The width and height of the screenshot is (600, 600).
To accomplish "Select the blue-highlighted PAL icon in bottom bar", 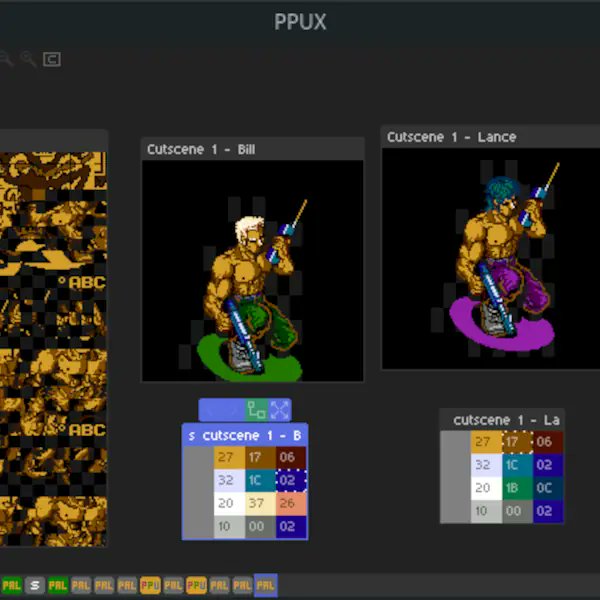I will [x=266, y=585].
